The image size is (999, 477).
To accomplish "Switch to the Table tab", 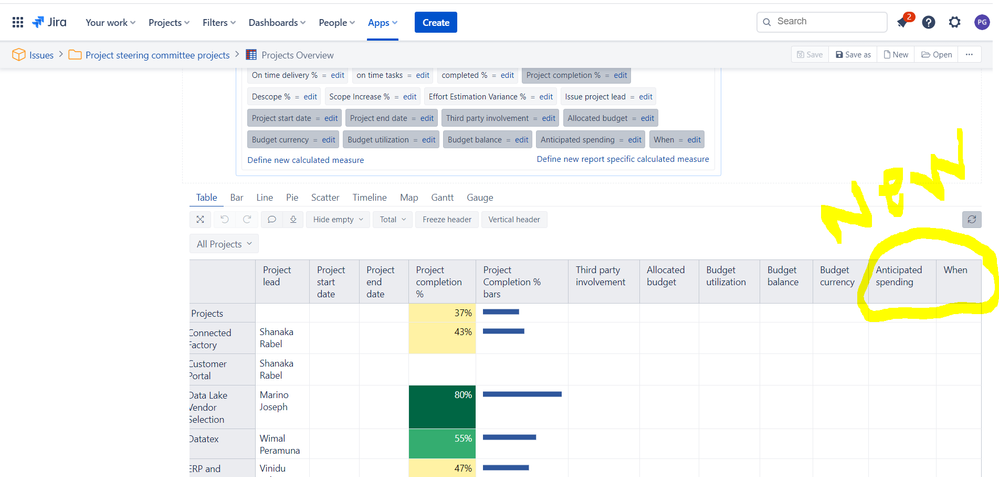I will click(x=206, y=197).
